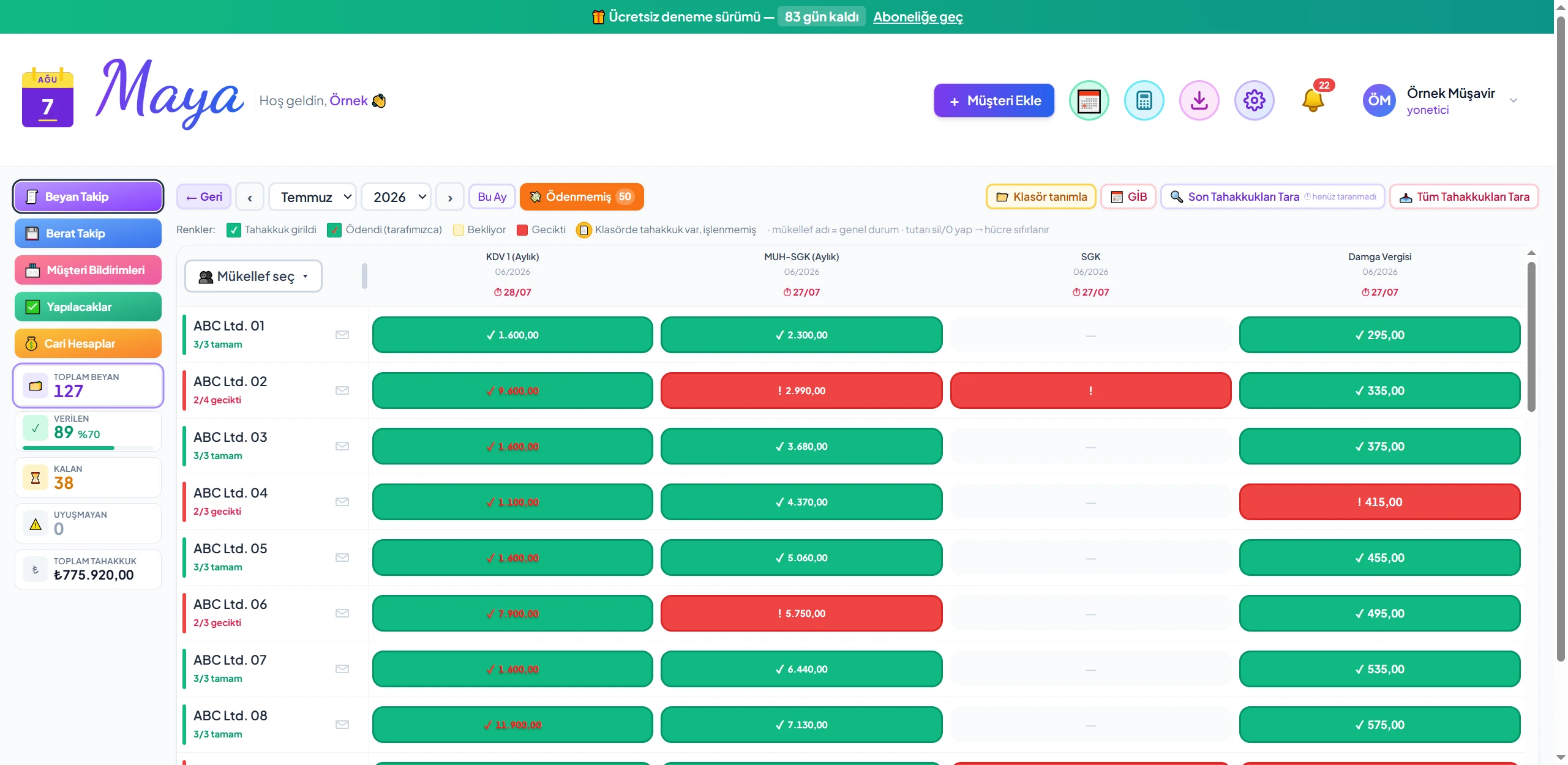The image size is (1568, 765).
Task: Click Klasör tanımla button
Action: point(1041,197)
